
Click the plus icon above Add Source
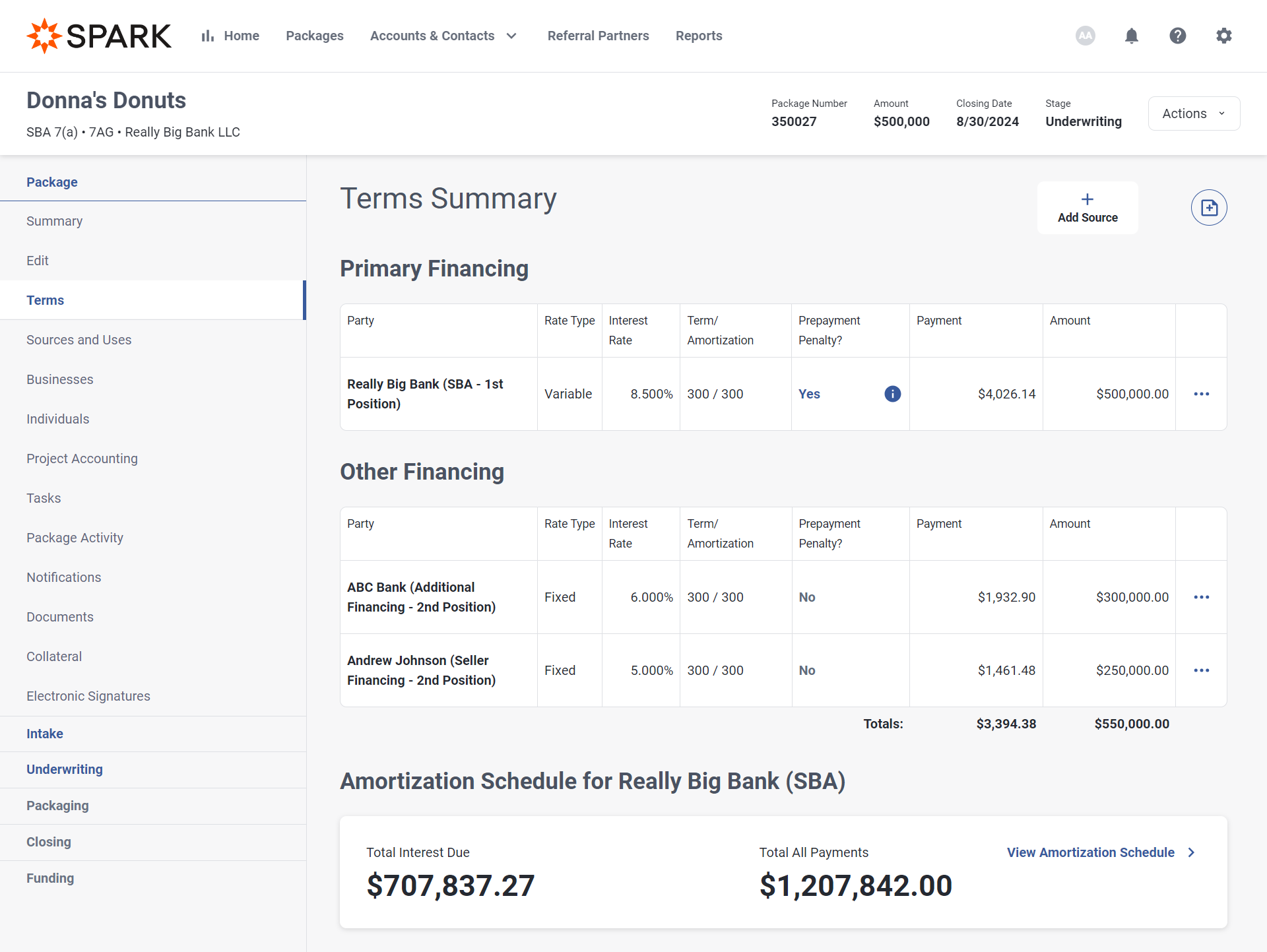[x=1088, y=199]
